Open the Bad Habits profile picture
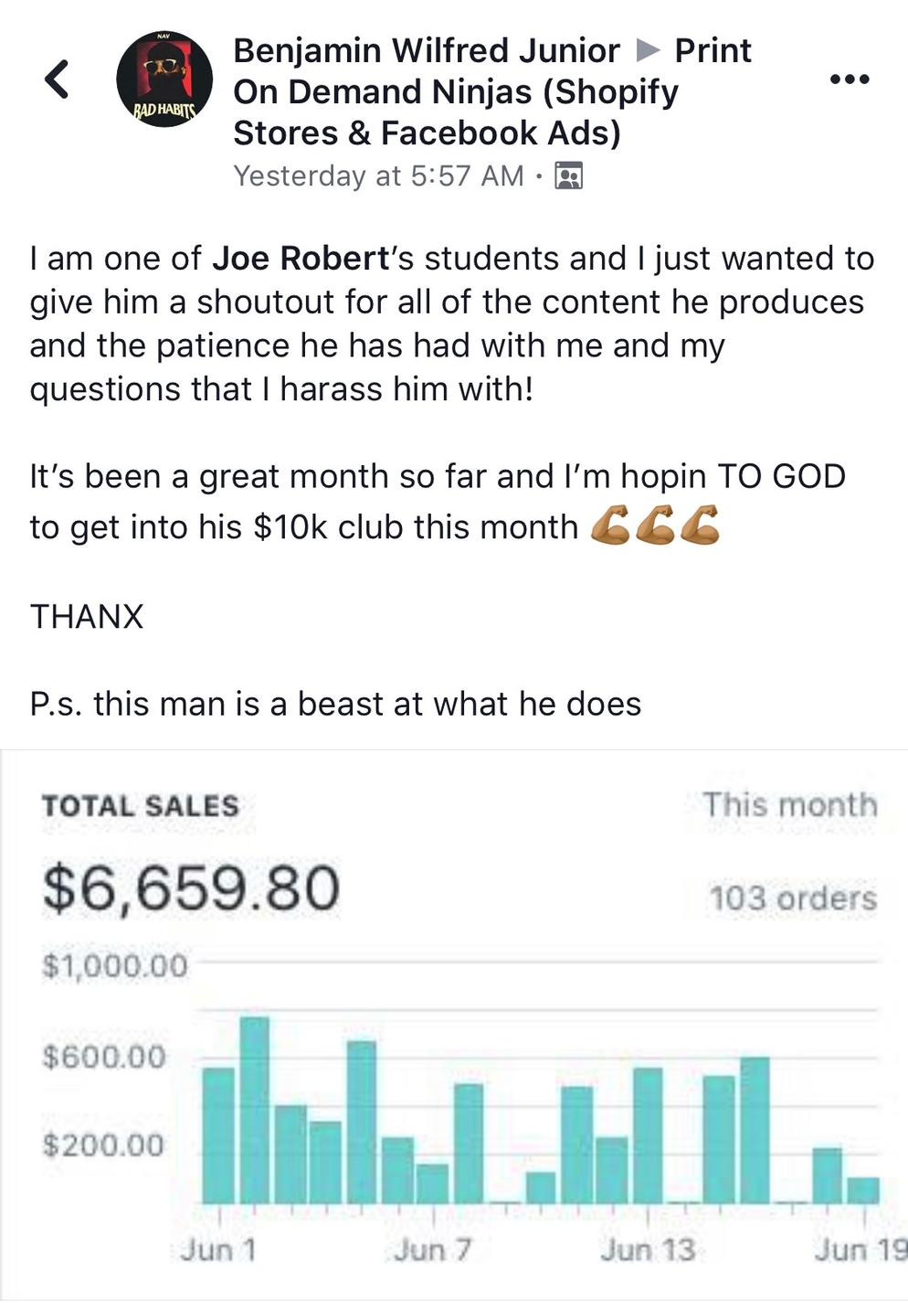Viewport: 908px width, 1316px height. pyautogui.click(x=164, y=79)
